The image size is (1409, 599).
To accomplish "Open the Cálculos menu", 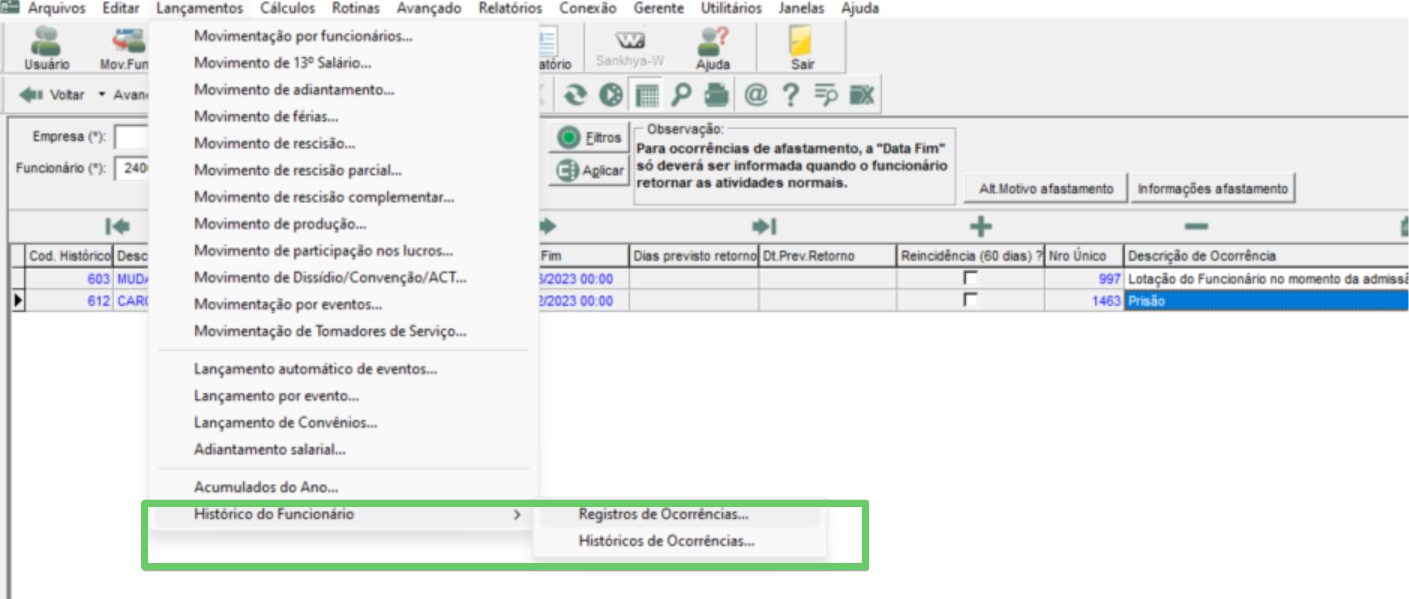I will click(287, 8).
